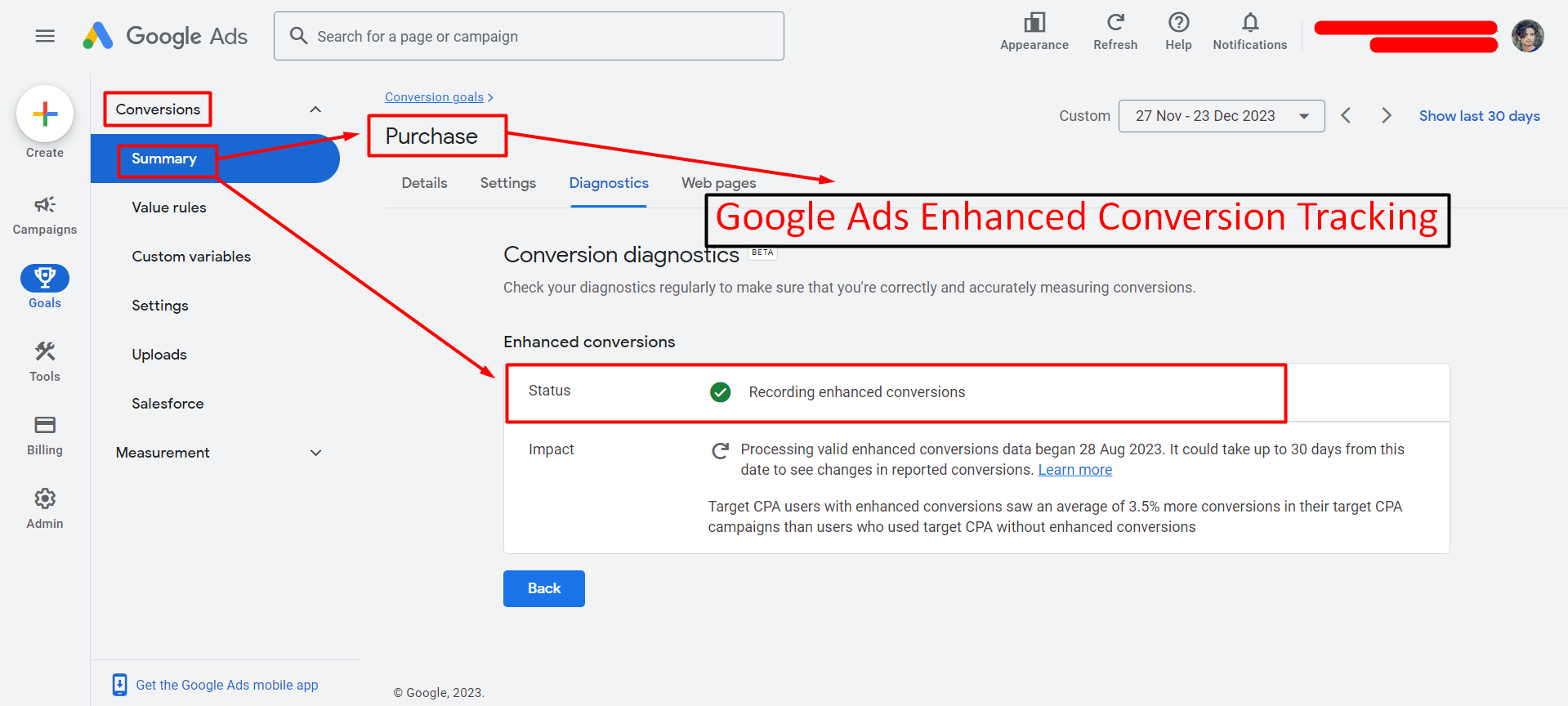Click the Refresh icon
This screenshot has height=706, width=1568.
[x=1115, y=22]
